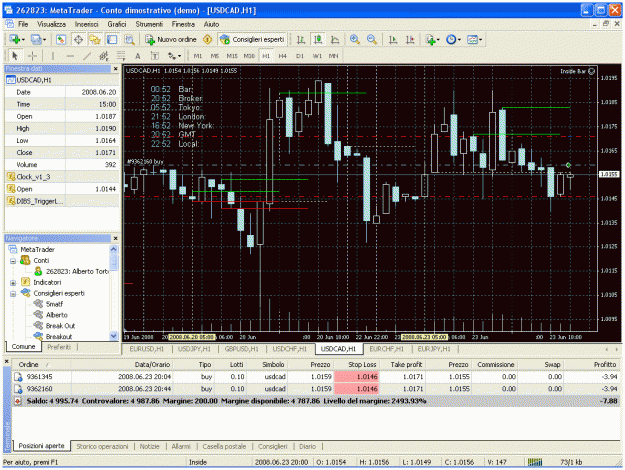Viewport: 625px width, 470px height.
Task: Expand the Indicatori tree node
Action: [13, 283]
